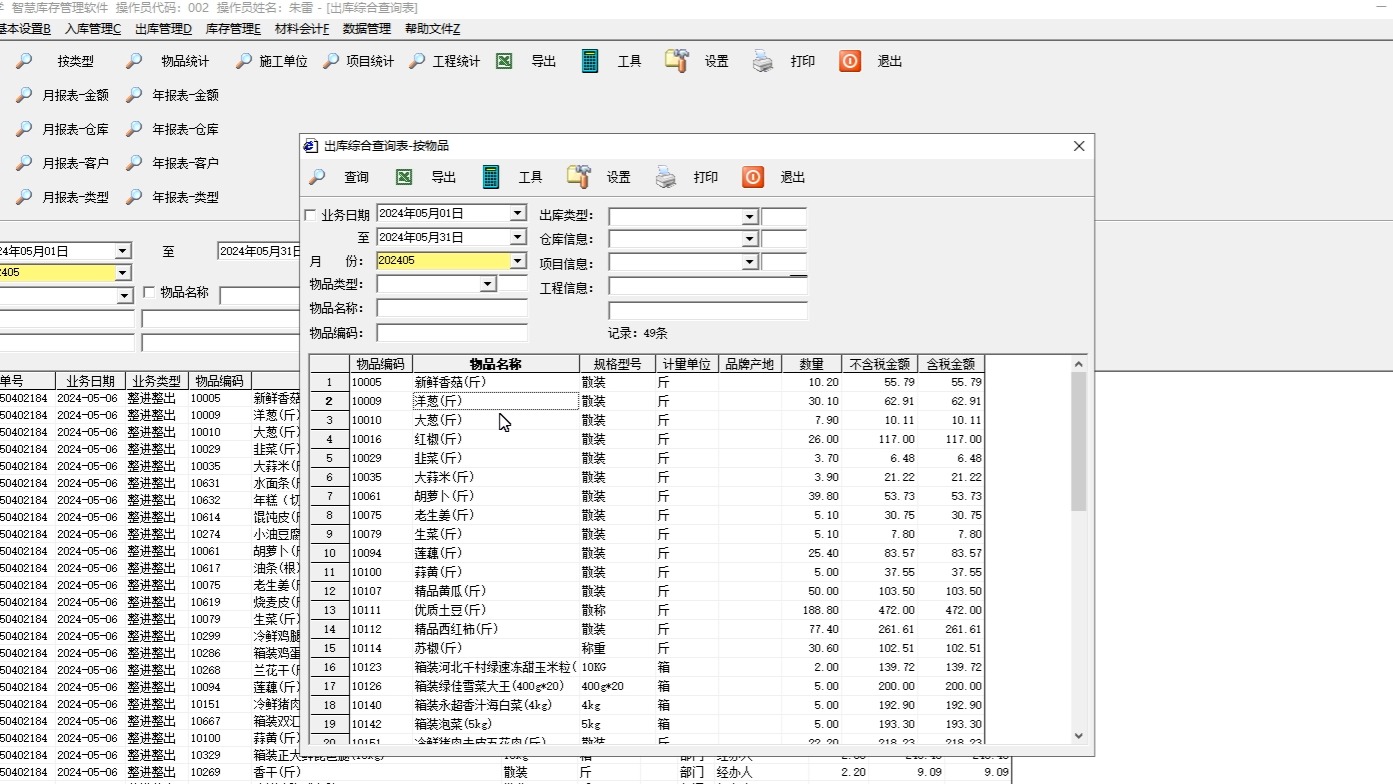Open 年报表-仓库 report icon
This screenshot has height=784, width=1393.
pyautogui.click(x=134, y=129)
